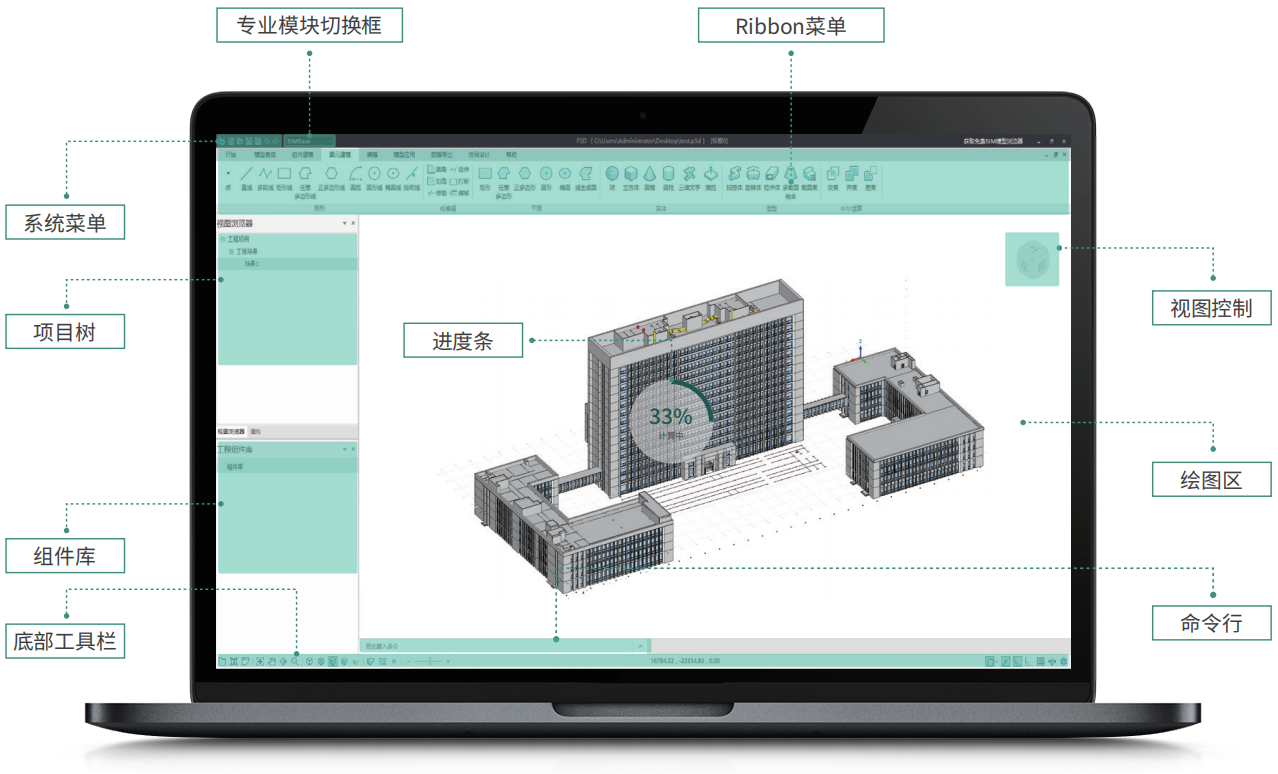Apply the 圆角 fillet edit tool
1278x774 pixels.
[437, 170]
